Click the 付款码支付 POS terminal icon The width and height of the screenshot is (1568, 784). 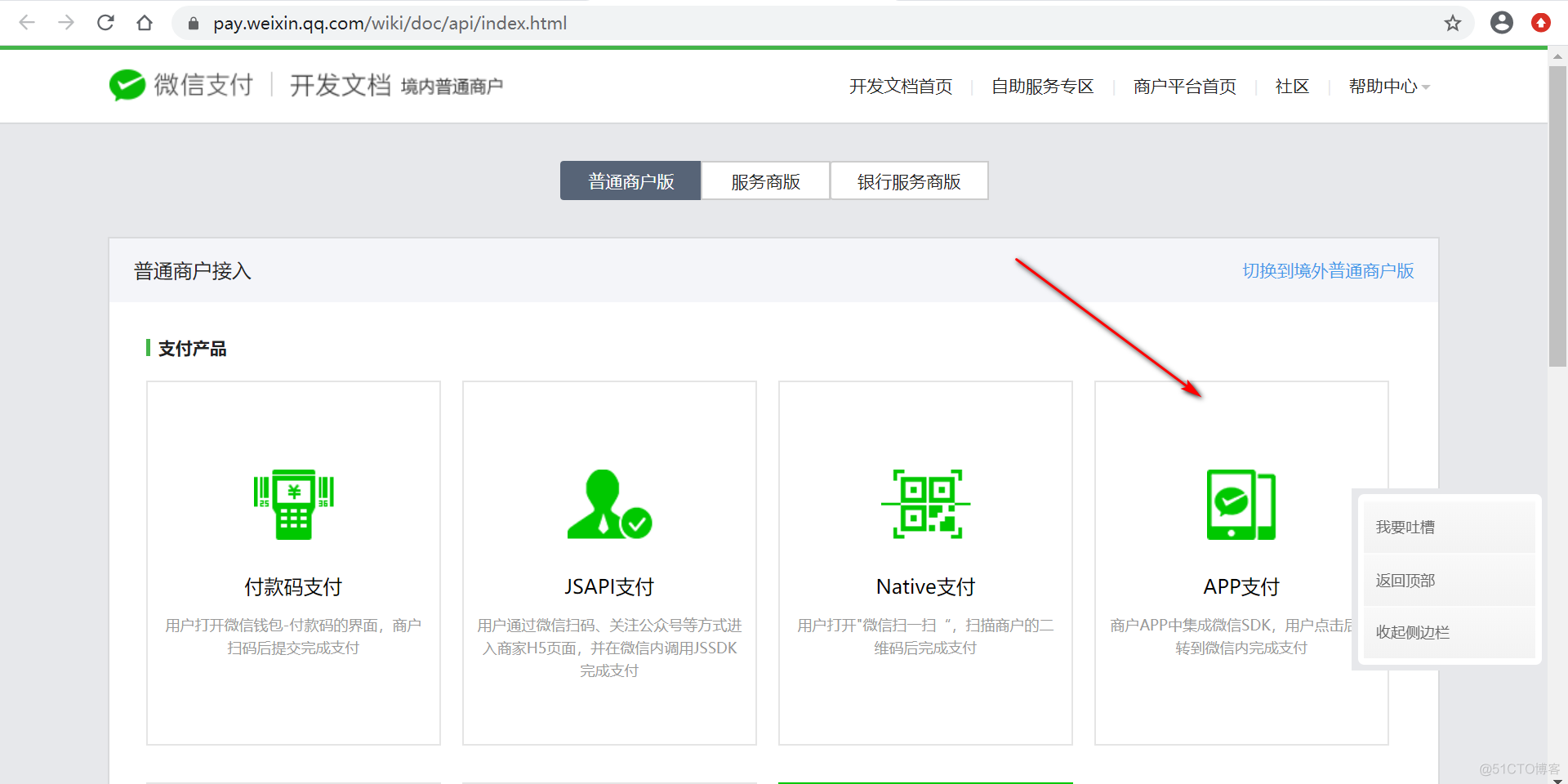point(293,504)
